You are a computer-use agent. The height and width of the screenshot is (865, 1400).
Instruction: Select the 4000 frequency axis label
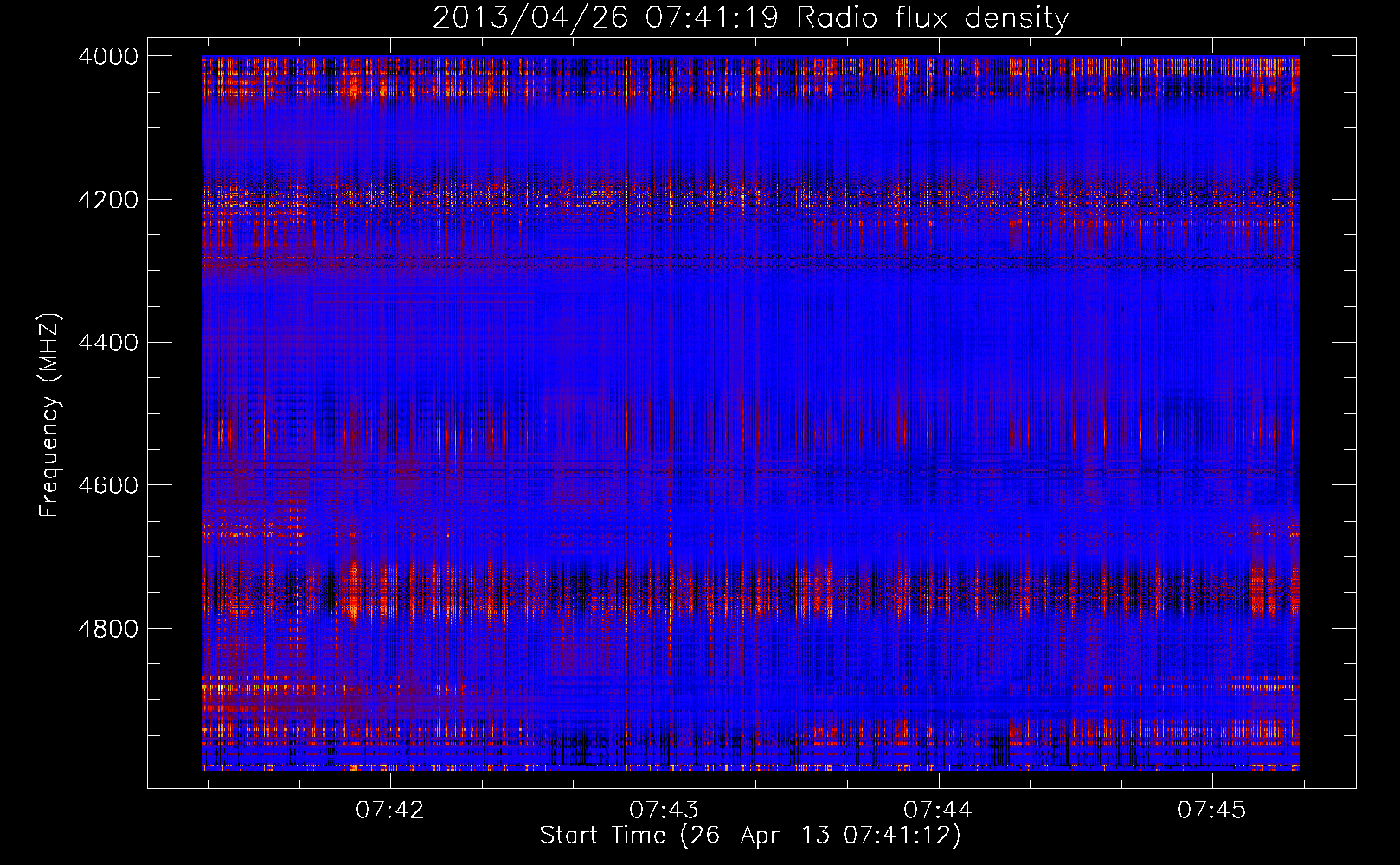point(108,56)
